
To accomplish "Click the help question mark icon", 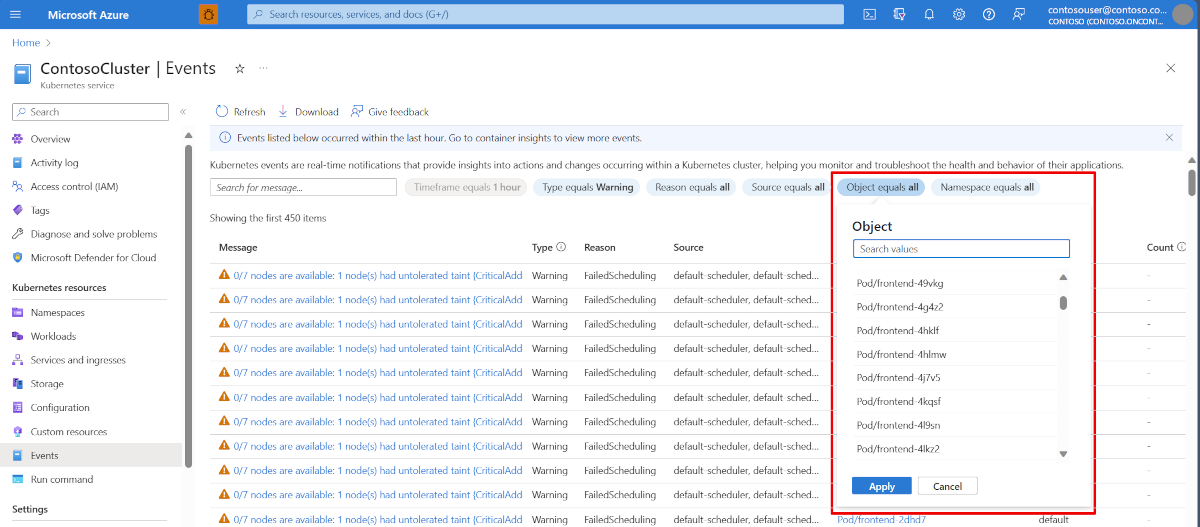I will point(989,14).
